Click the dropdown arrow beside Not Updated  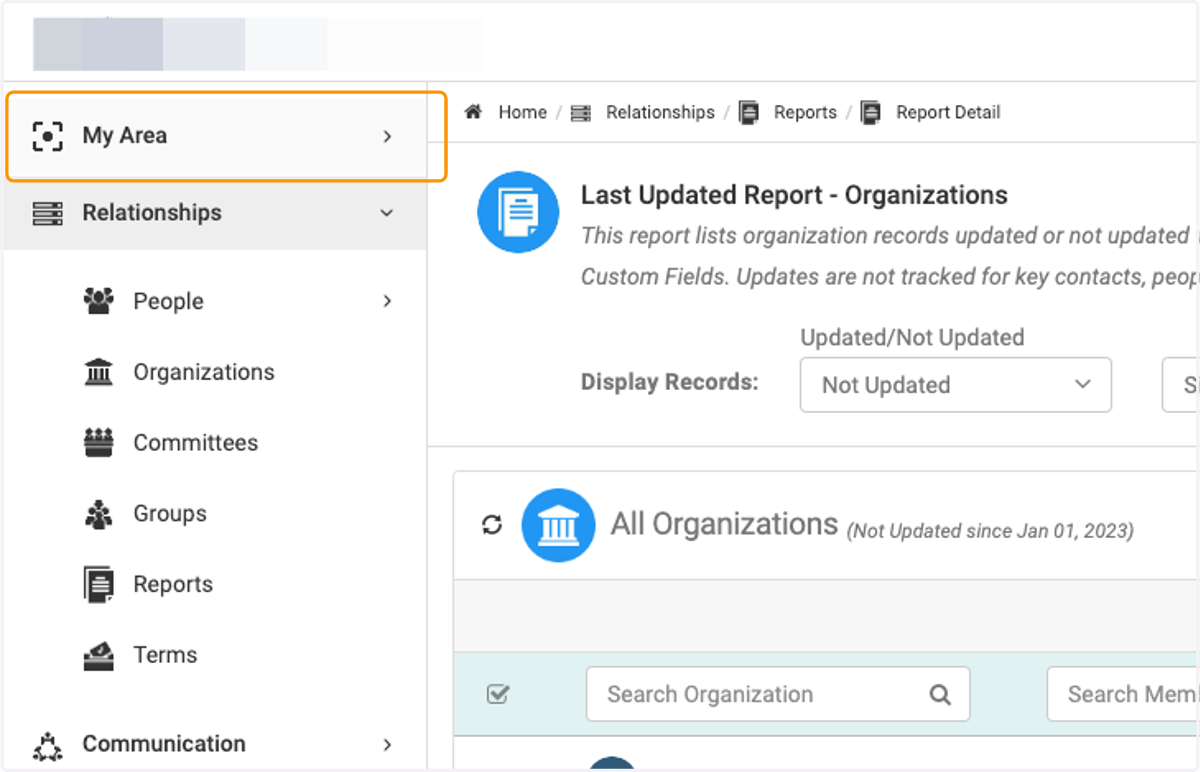click(1082, 384)
